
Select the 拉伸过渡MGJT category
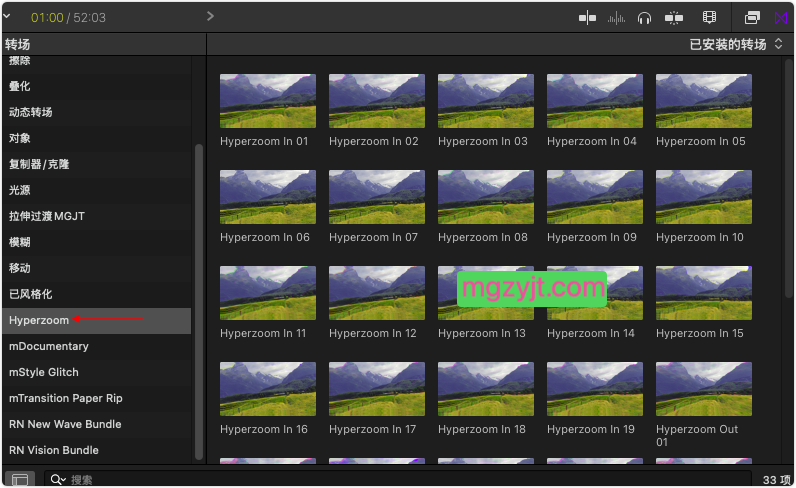[x=96, y=216]
